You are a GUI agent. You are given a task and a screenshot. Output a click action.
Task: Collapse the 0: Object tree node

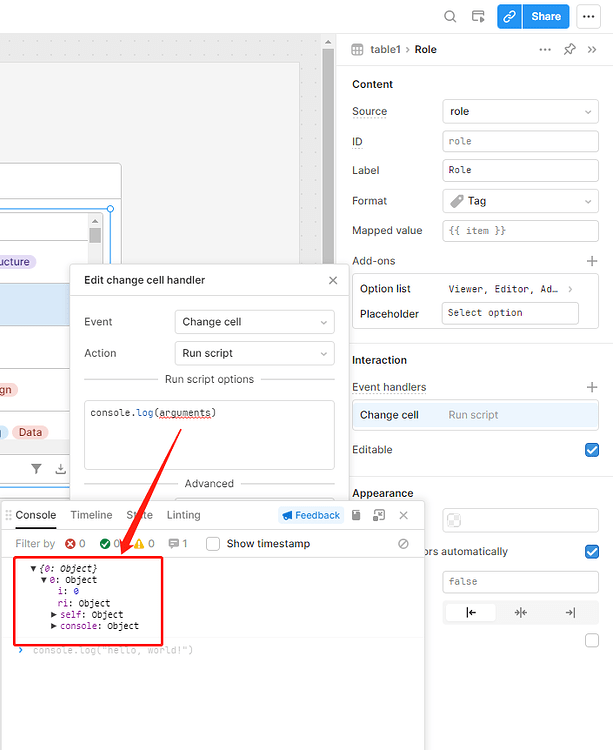pyautogui.click(x=44, y=580)
